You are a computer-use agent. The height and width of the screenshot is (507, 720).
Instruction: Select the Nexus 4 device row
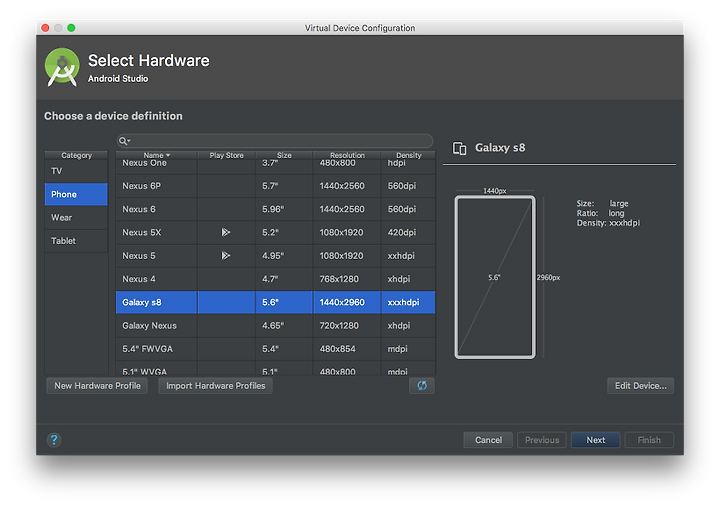tap(276, 279)
